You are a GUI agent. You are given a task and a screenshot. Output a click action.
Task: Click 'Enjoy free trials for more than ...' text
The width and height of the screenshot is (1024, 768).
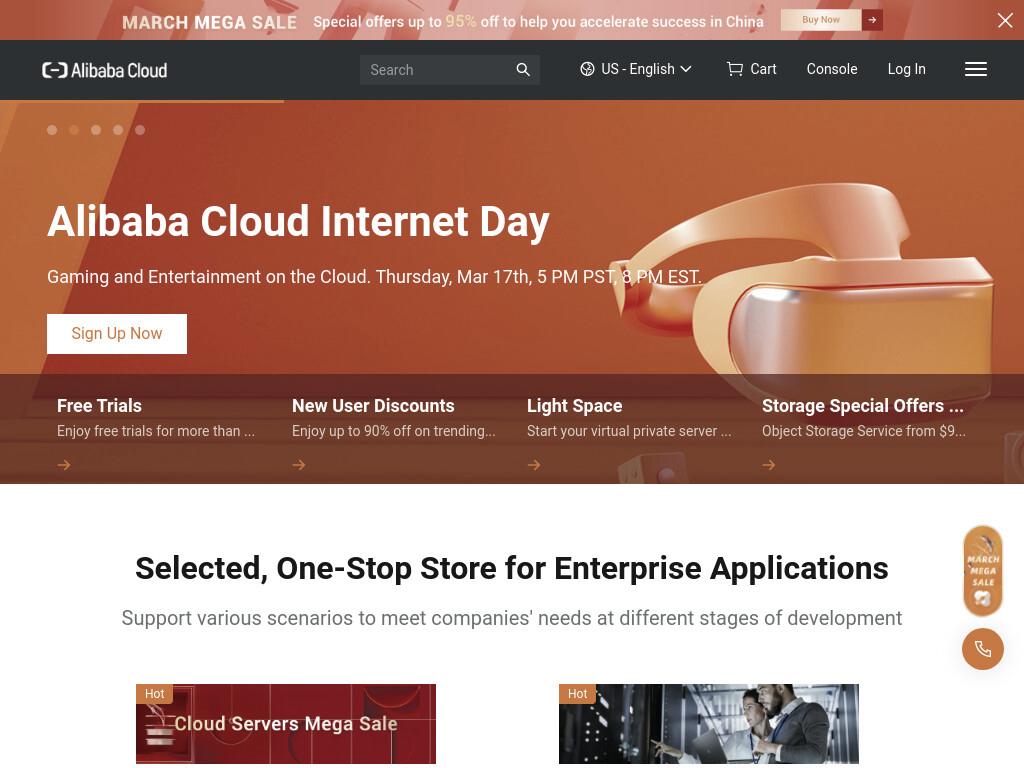155,431
